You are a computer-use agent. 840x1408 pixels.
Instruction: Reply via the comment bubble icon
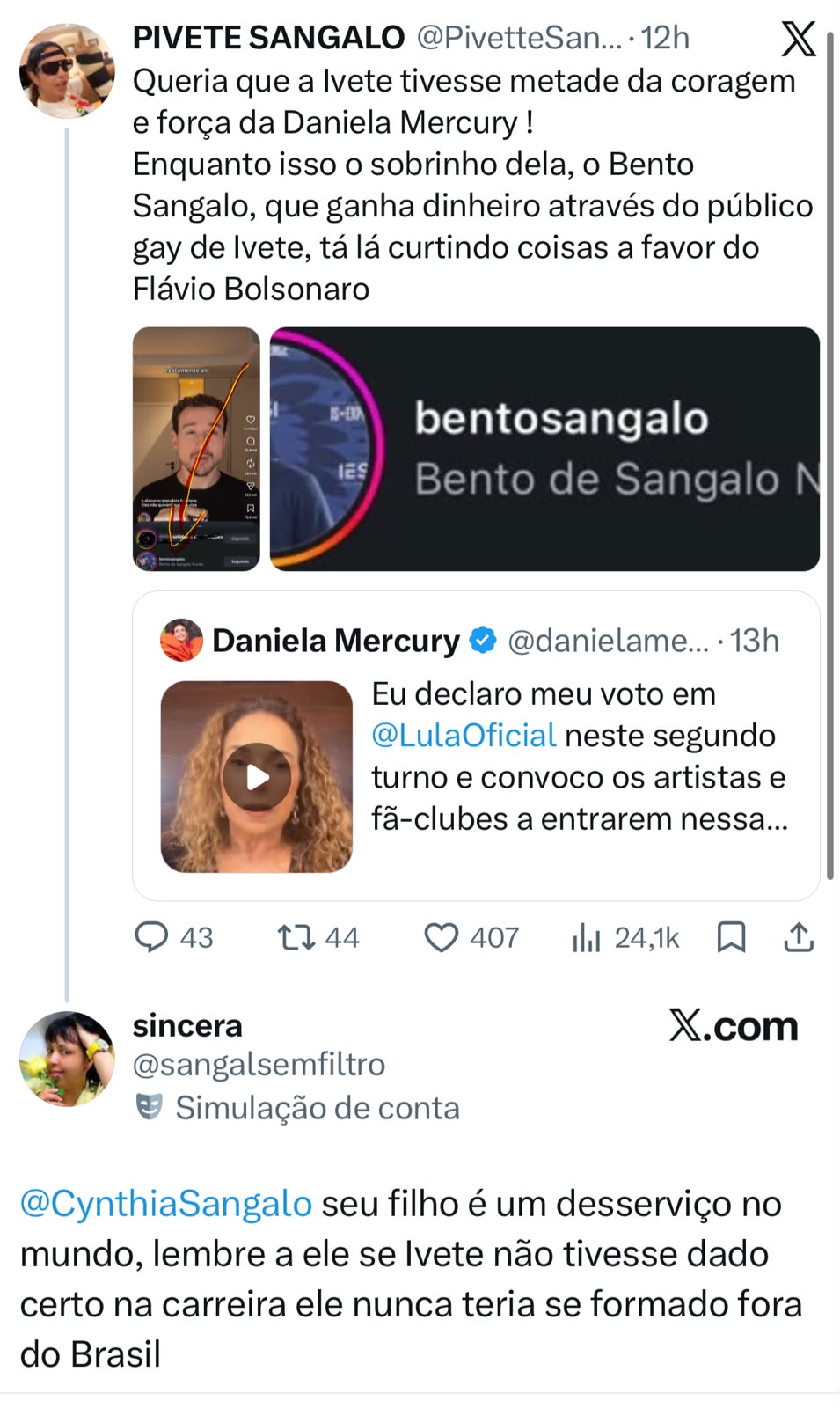tap(151, 937)
